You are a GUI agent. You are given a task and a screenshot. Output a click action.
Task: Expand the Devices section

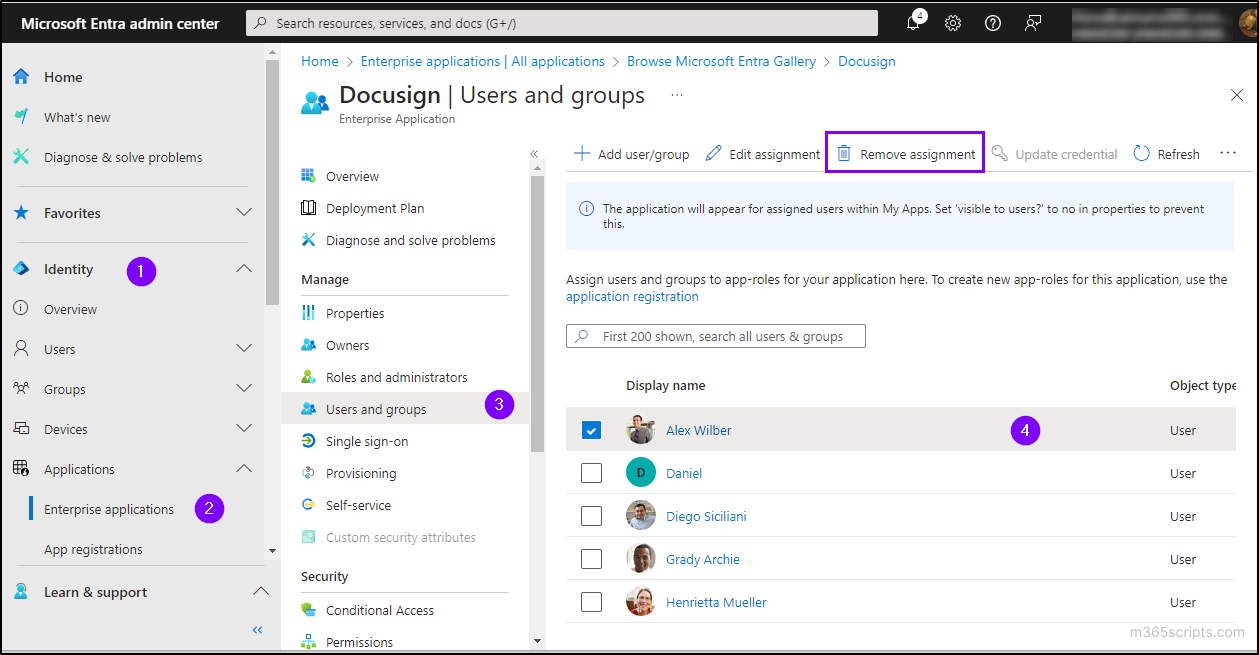[244, 428]
